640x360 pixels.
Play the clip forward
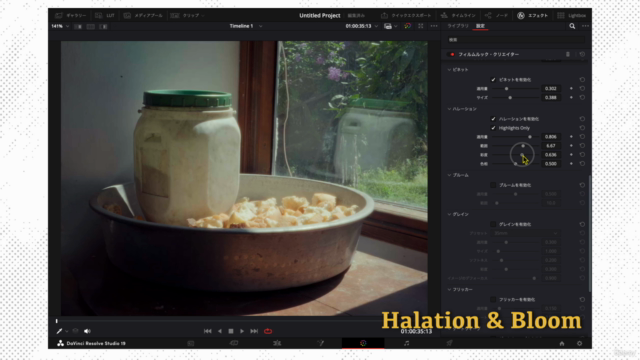tap(242, 331)
